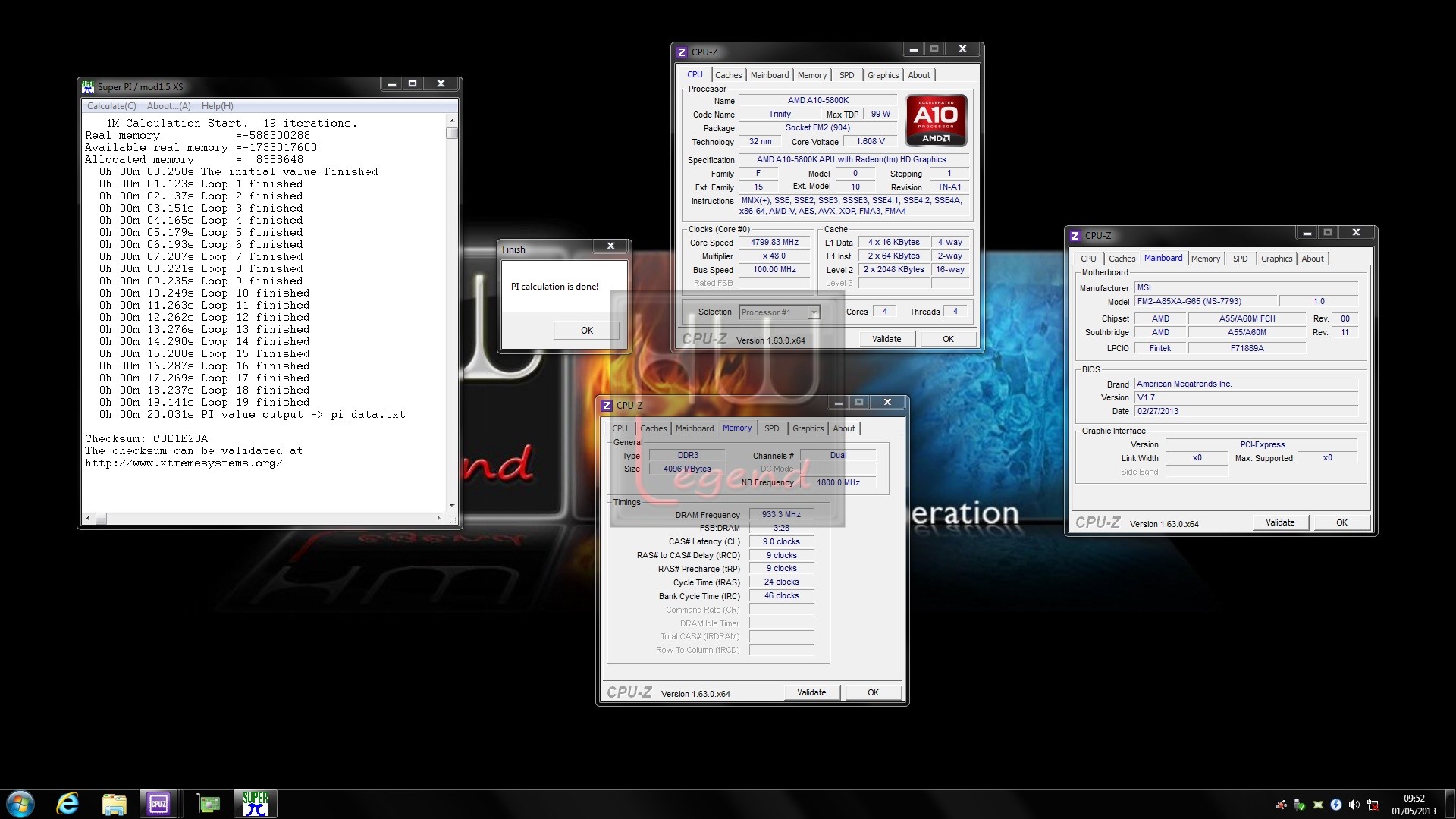Click the http://www.xtremesystems.org/ text
Viewport: 1456px width, 819px height.
pos(184,463)
